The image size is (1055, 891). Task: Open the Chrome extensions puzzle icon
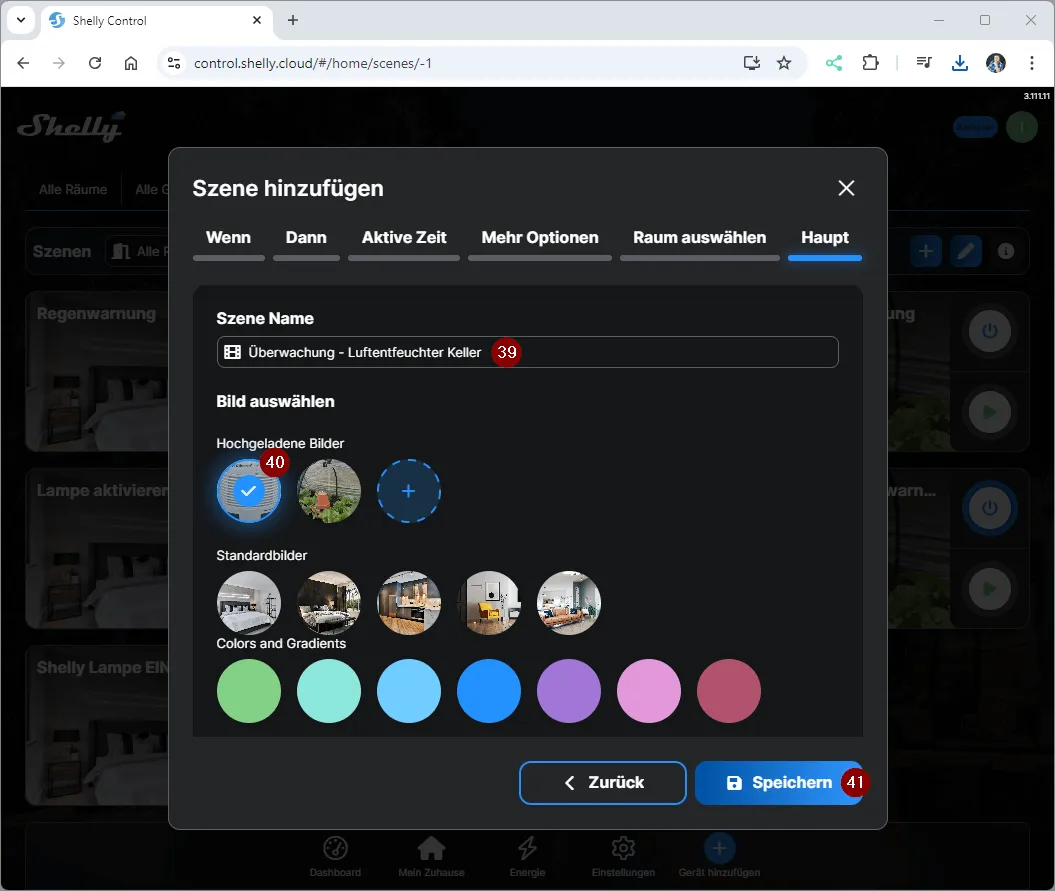[870, 63]
